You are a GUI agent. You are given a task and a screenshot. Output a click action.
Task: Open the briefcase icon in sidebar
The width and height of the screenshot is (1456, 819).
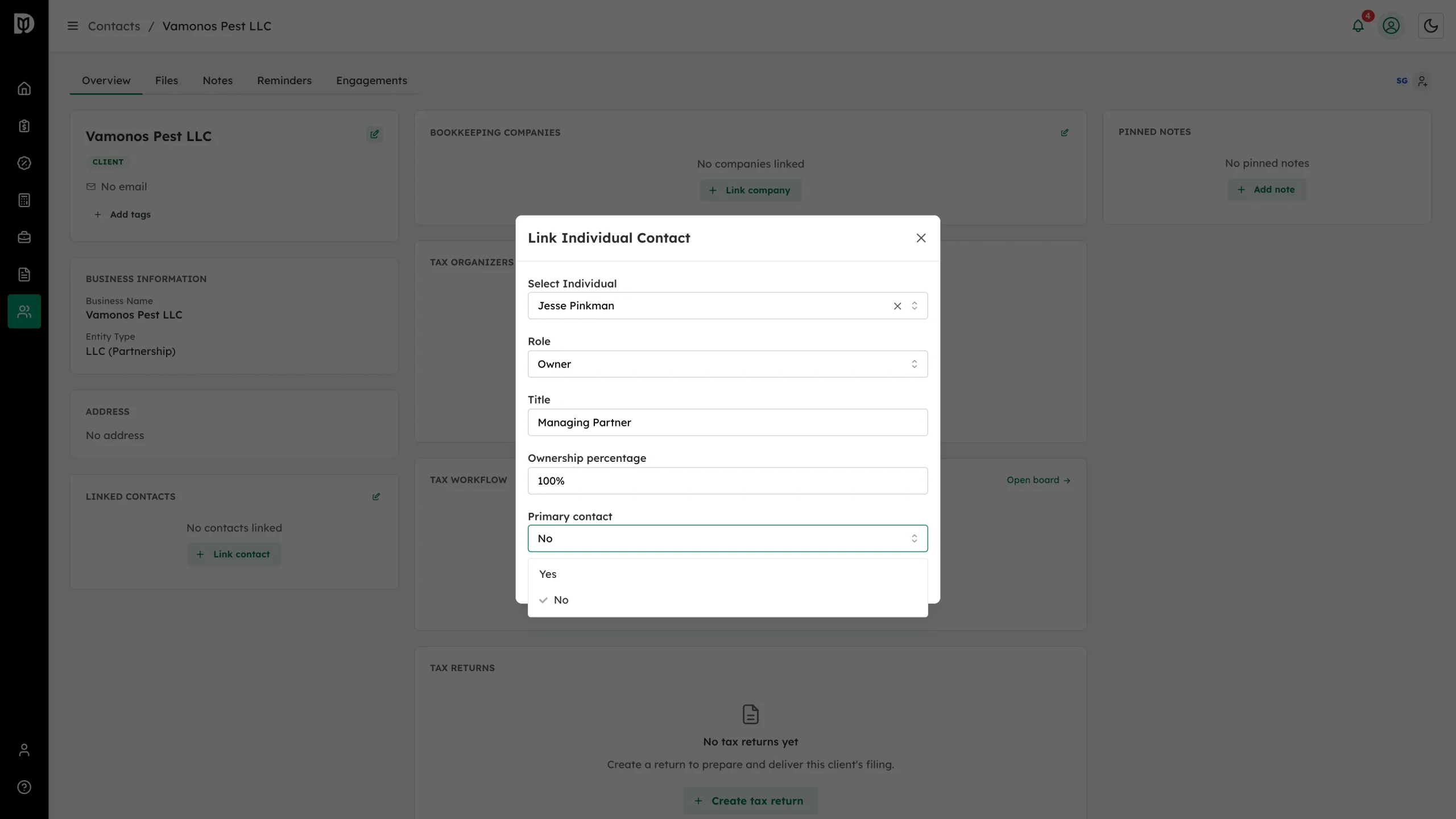24,237
